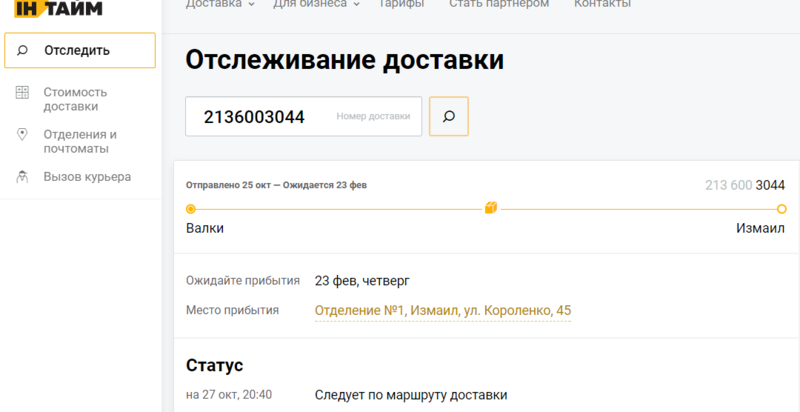Open Стоимость доставки via its calculator icon
Viewport: 800px width, 412px height.
(22, 93)
